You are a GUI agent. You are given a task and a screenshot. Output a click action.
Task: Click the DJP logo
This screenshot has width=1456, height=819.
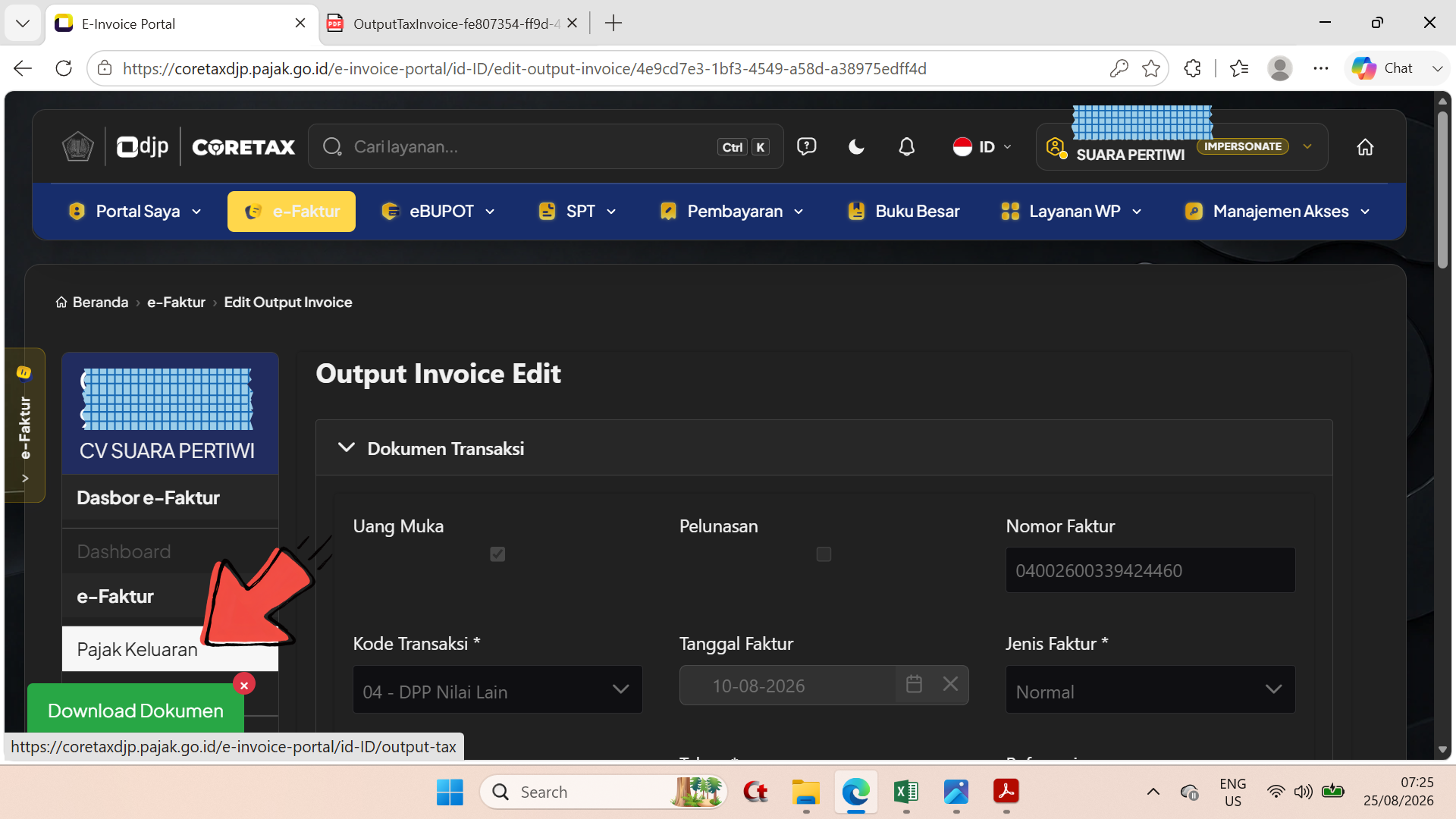(143, 146)
